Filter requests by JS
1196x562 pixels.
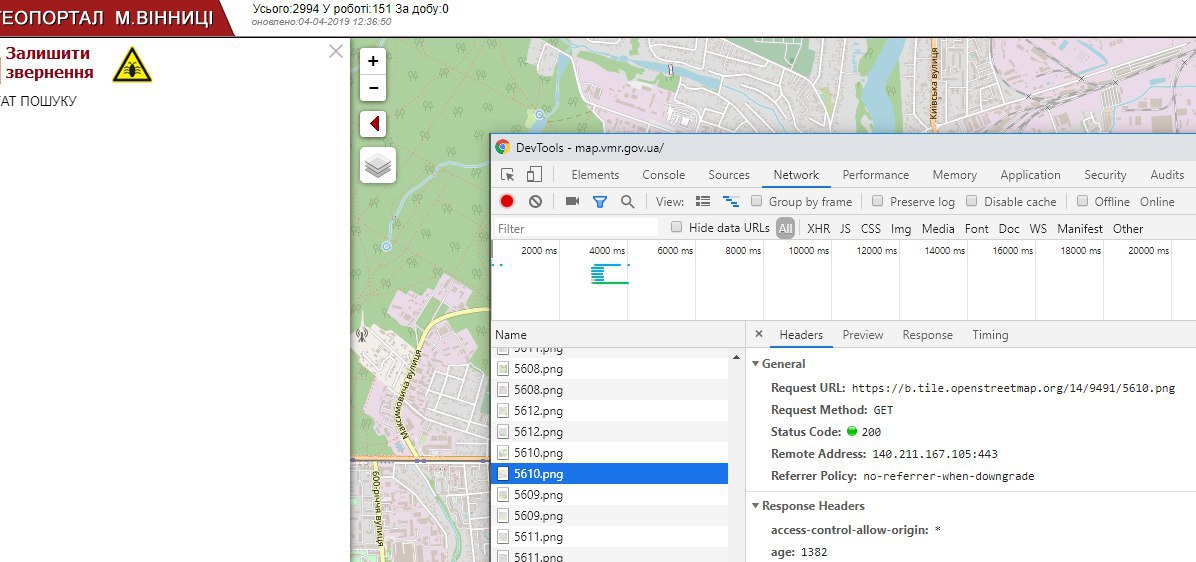(845, 228)
